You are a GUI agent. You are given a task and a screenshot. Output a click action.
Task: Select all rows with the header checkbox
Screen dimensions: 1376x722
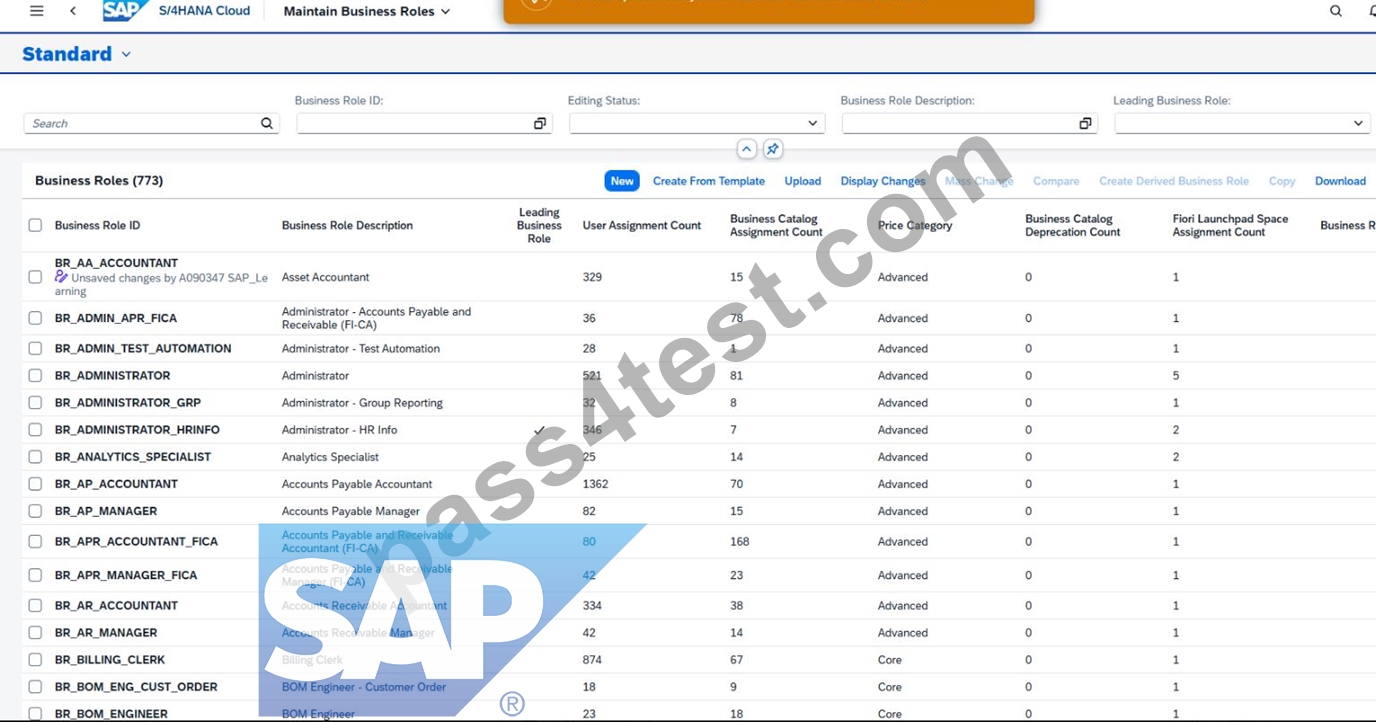click(35, 225)
